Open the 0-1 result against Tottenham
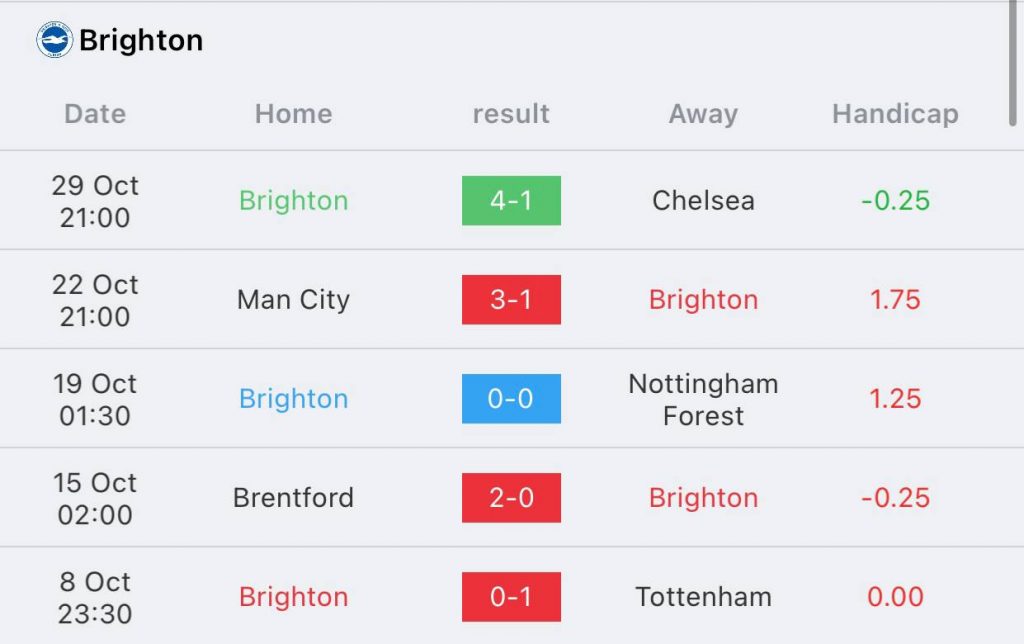This screenshot has height=644, width=1024. coord(511,597)
